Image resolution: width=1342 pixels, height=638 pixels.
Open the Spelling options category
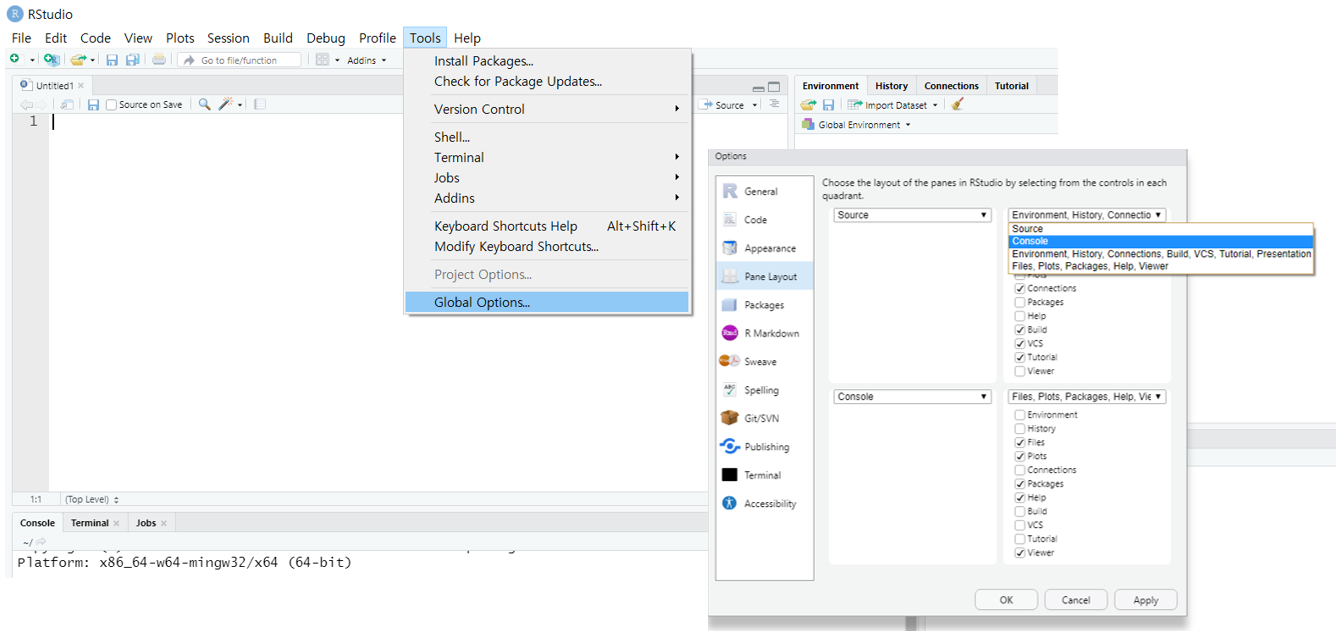[765, 390]
